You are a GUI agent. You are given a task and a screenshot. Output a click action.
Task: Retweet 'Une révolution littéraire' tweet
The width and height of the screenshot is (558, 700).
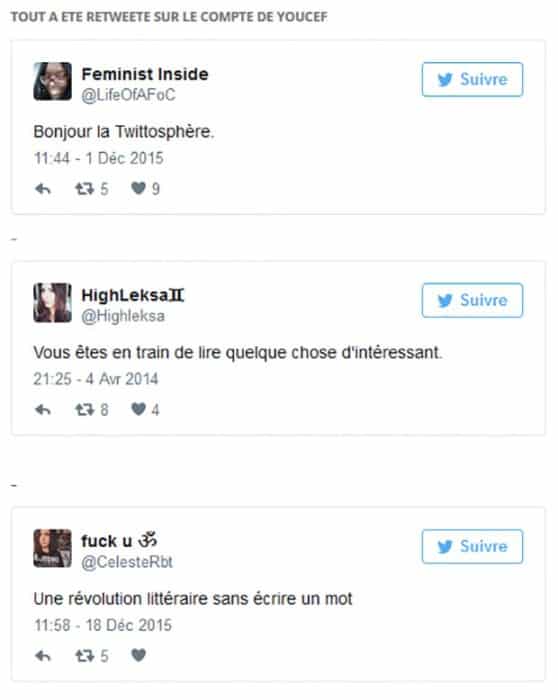click(x=84, y=656)
